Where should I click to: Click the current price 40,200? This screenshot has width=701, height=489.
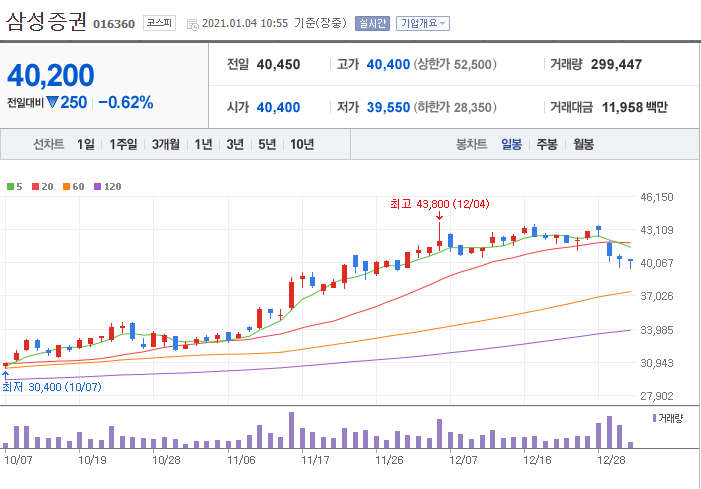[51, 75]
